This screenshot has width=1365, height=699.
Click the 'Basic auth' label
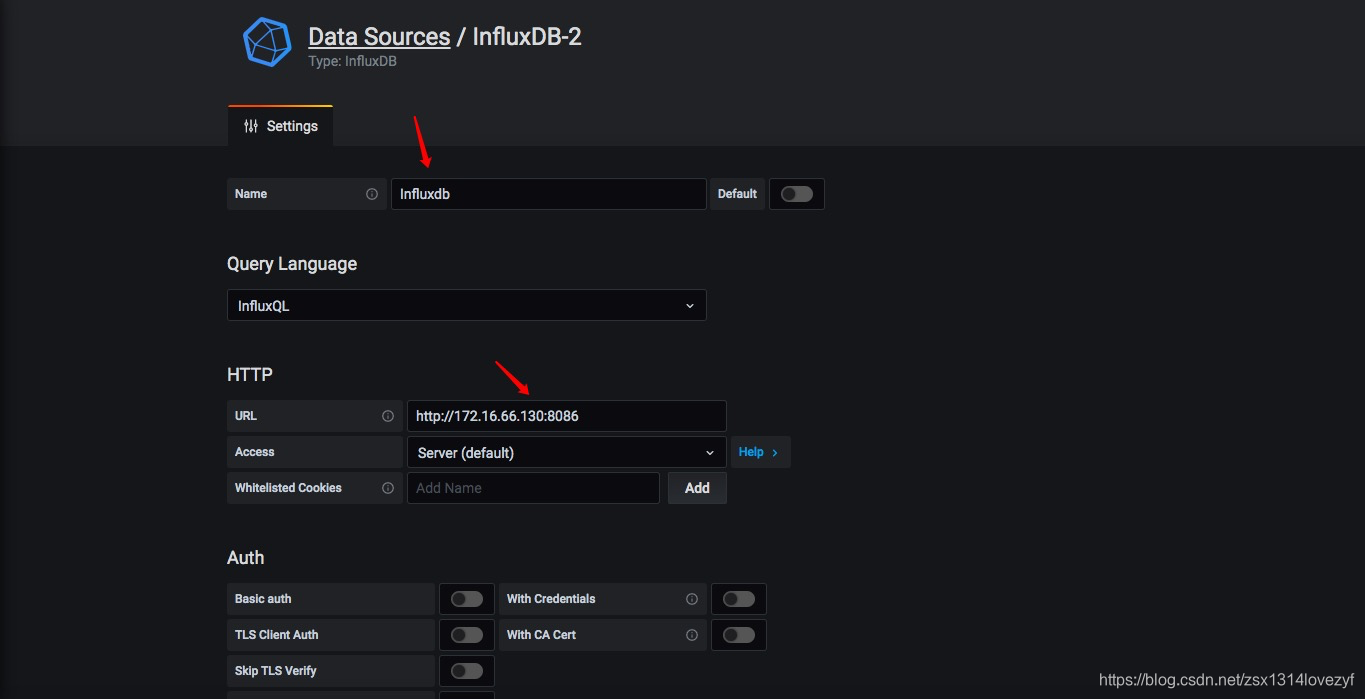pyautogui.click(x=263, y=599)
